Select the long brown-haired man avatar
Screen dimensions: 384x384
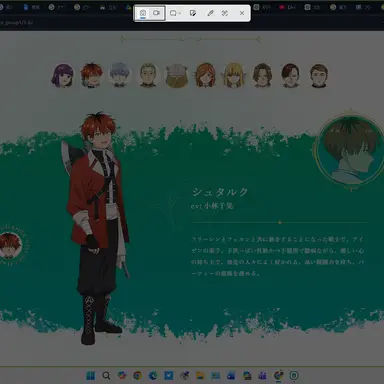coord(262,76)
